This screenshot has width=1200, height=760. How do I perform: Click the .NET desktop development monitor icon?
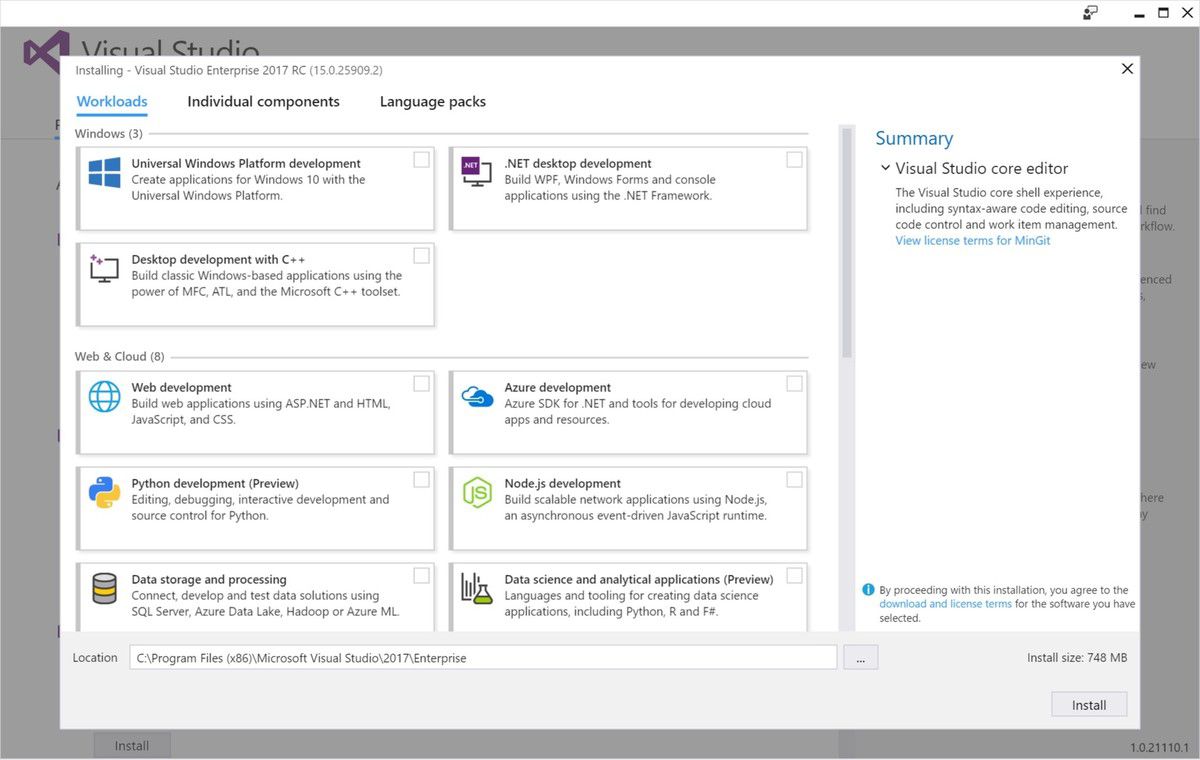point(476,172)
